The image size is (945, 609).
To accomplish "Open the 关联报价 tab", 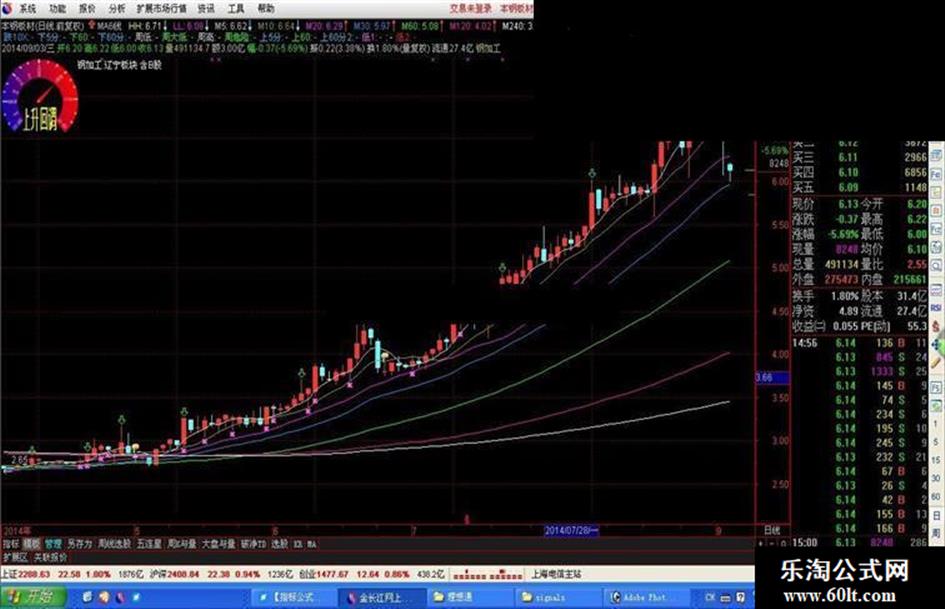I will (49, 557).
